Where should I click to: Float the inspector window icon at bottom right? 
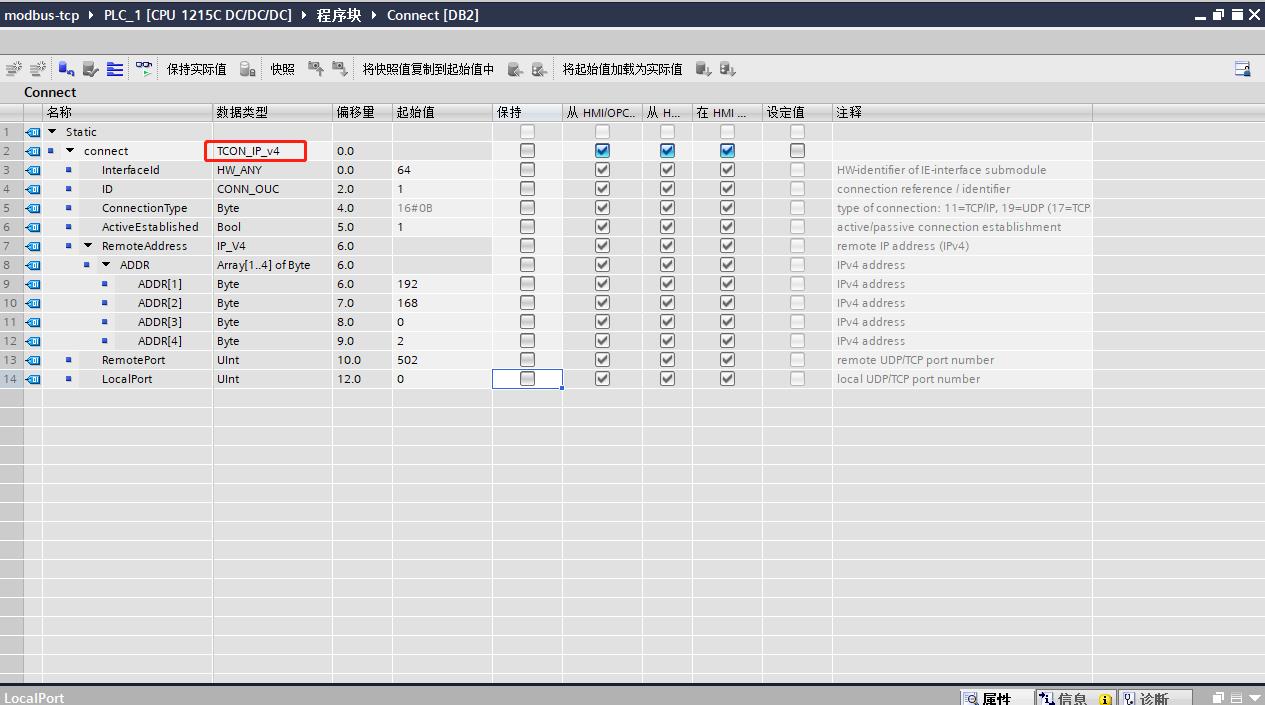(1218, 698)
